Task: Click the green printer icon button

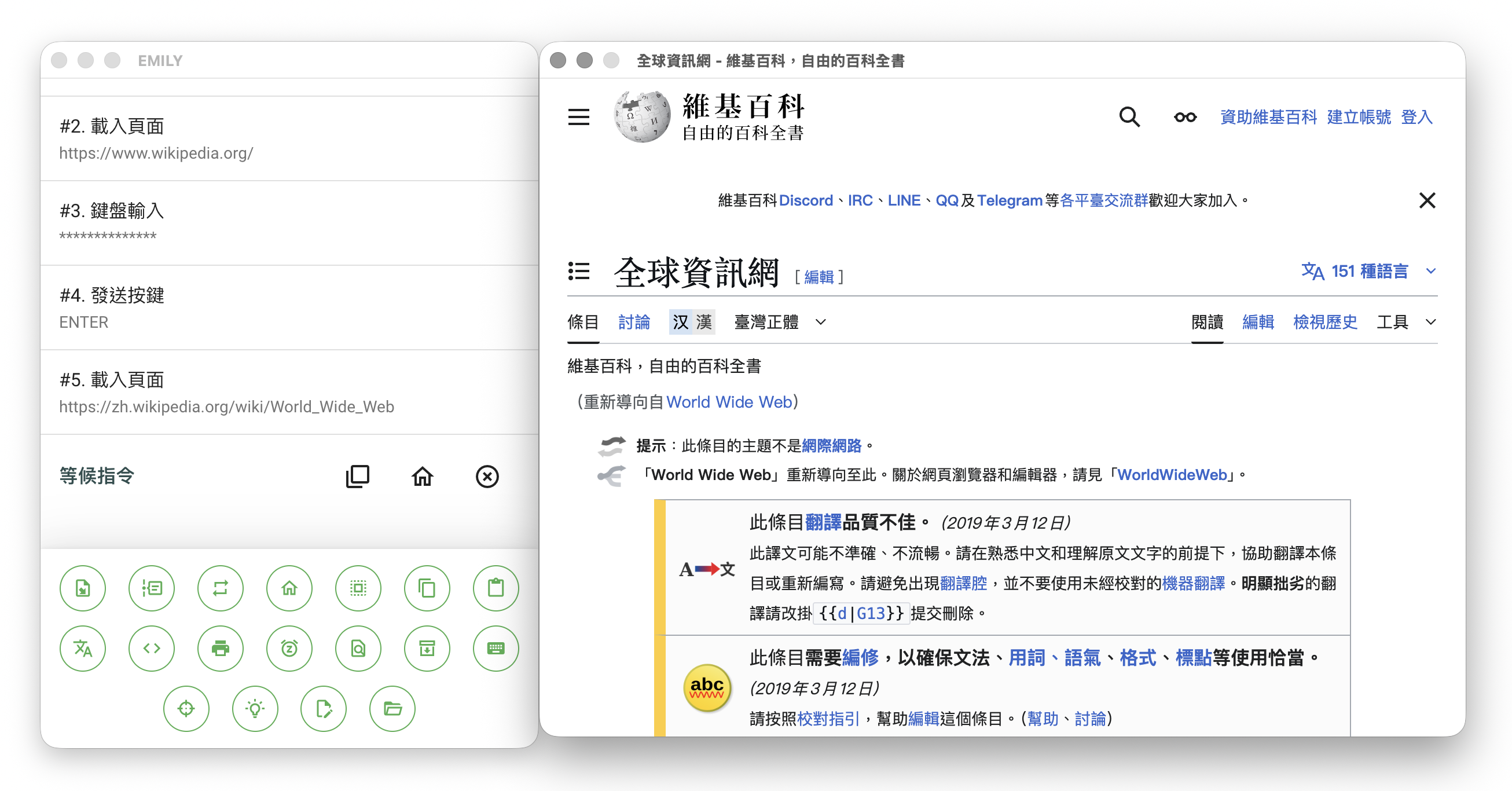Action: pyautogui.click(x=220, y=649)
